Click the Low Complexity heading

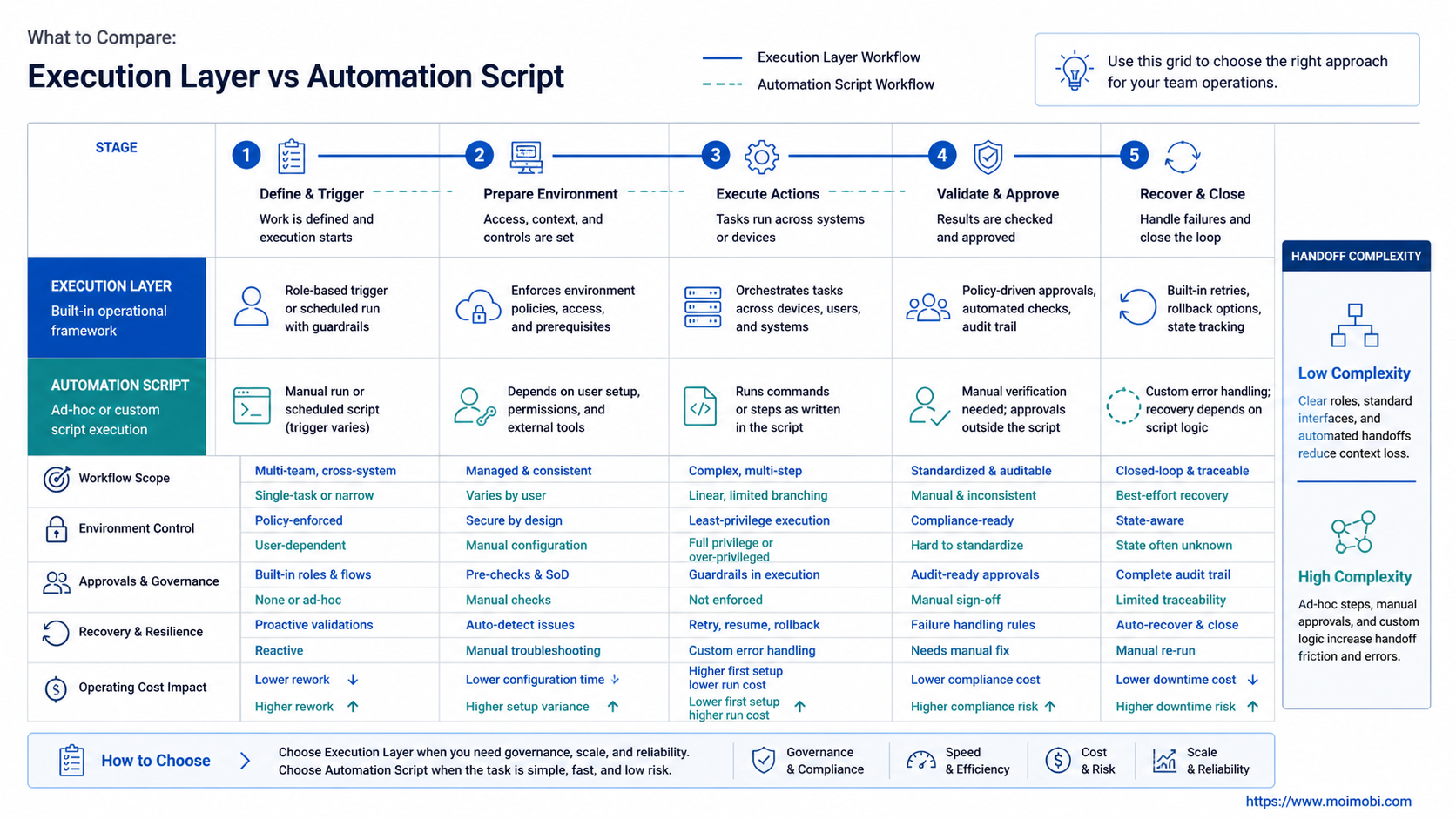1354,373
